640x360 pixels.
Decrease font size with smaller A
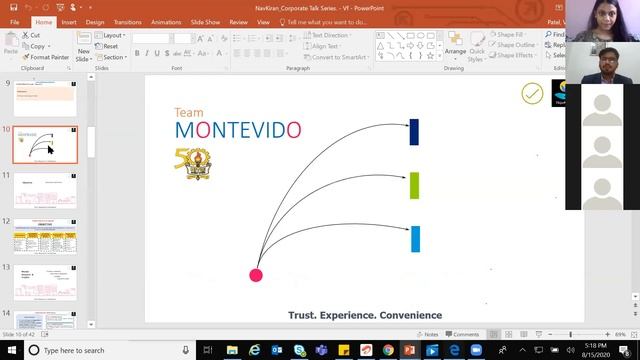(x=210, y=39)
